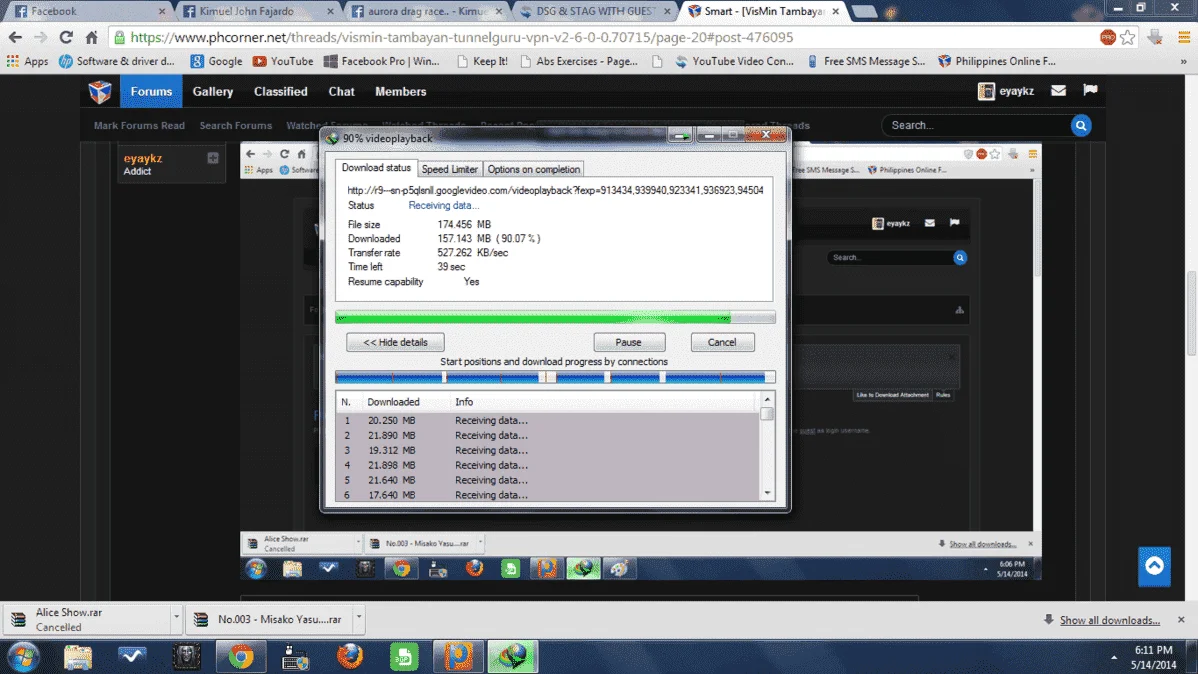Open the Members navigation item

click(x=400, y=92)
